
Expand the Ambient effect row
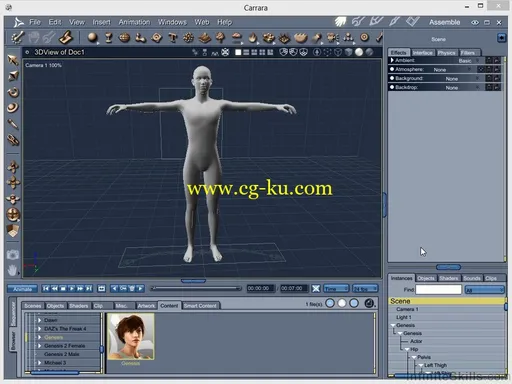click(x=392, y=60)
